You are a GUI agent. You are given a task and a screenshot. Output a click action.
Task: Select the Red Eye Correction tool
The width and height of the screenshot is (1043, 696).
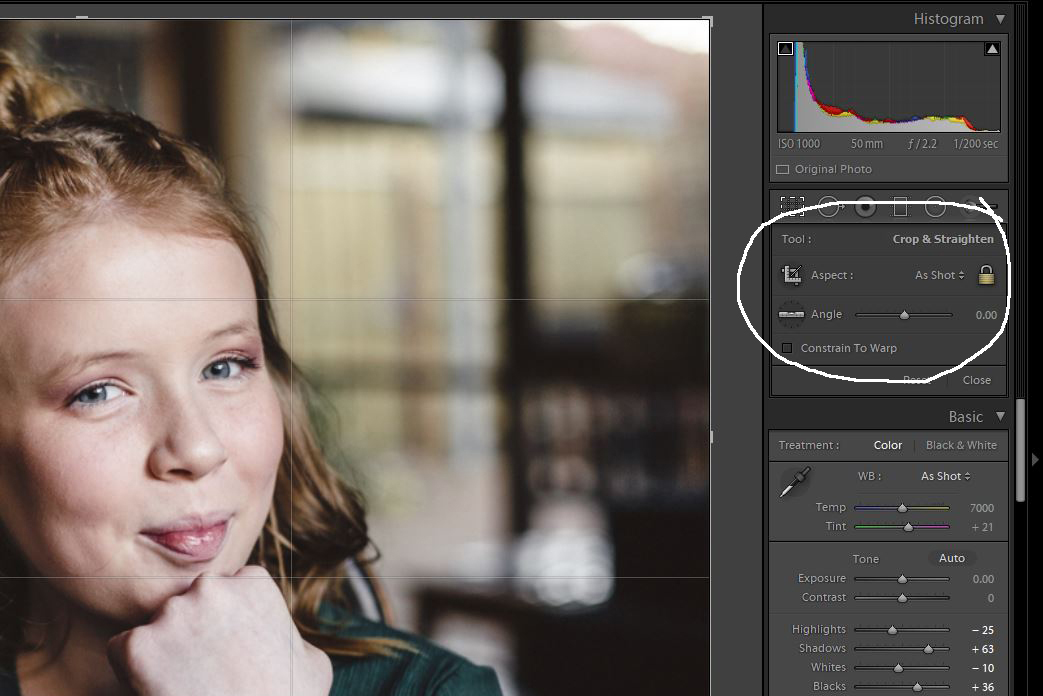865,208
